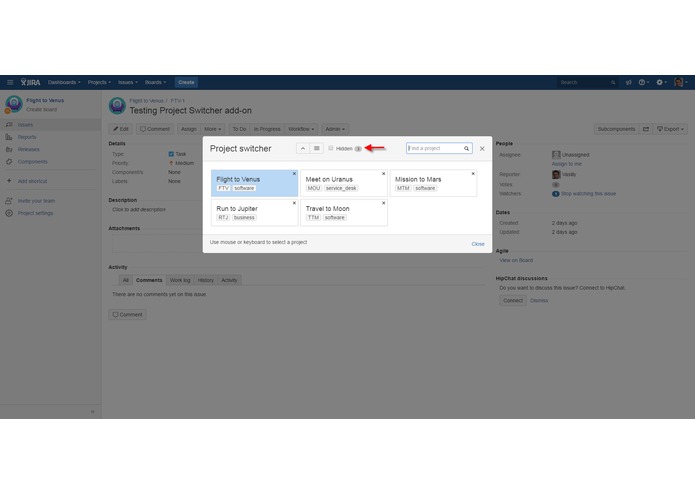Select the Flight to Venus project card
695x494 pixels.
tap(254, 183)
